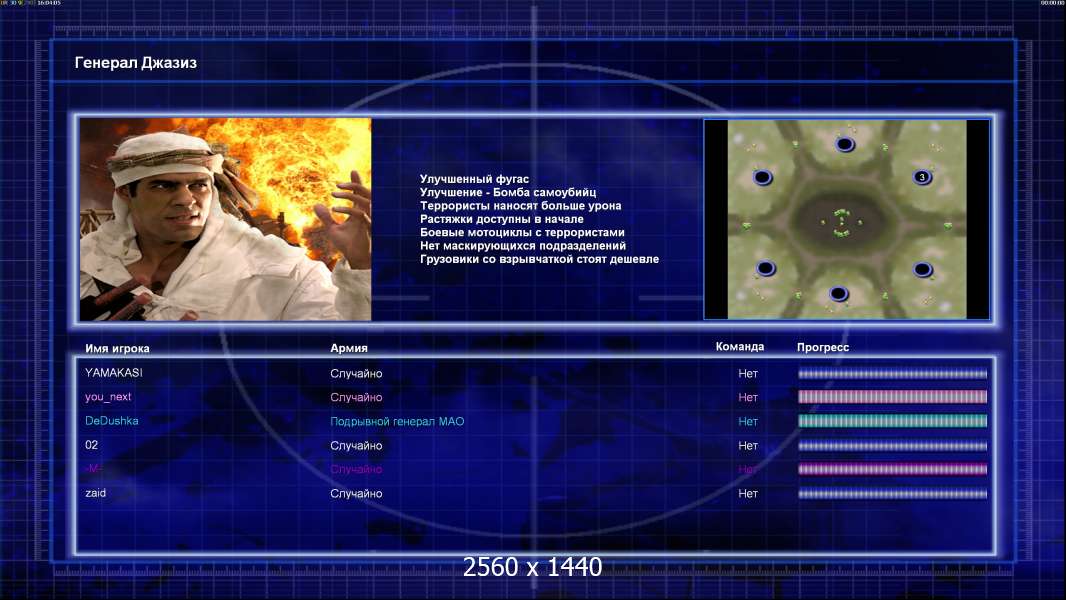Click 'Нет' team cell for -M-

click(x=748, y=470)
